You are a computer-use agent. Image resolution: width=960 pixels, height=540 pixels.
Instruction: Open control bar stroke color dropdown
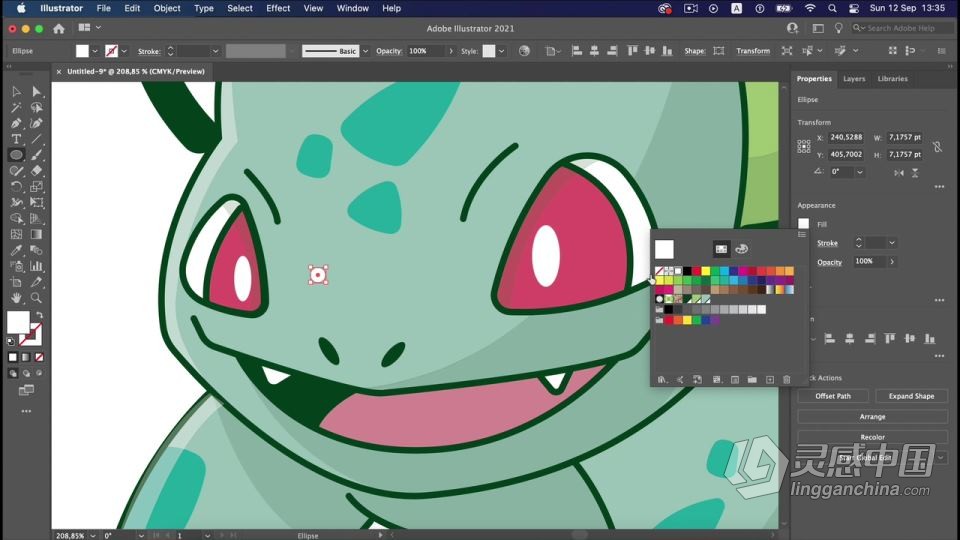[x=124, y=51]
